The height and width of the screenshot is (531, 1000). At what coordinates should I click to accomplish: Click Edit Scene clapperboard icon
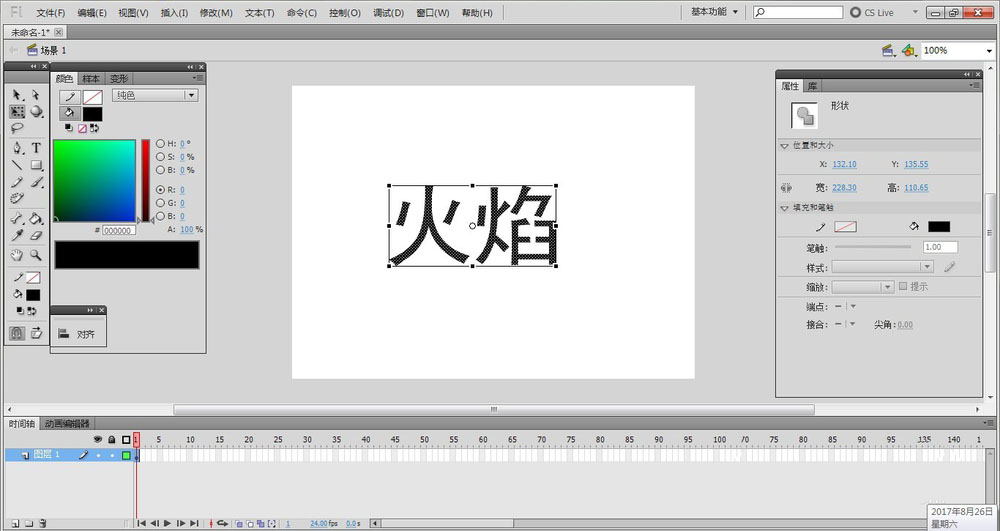(888, 50)
